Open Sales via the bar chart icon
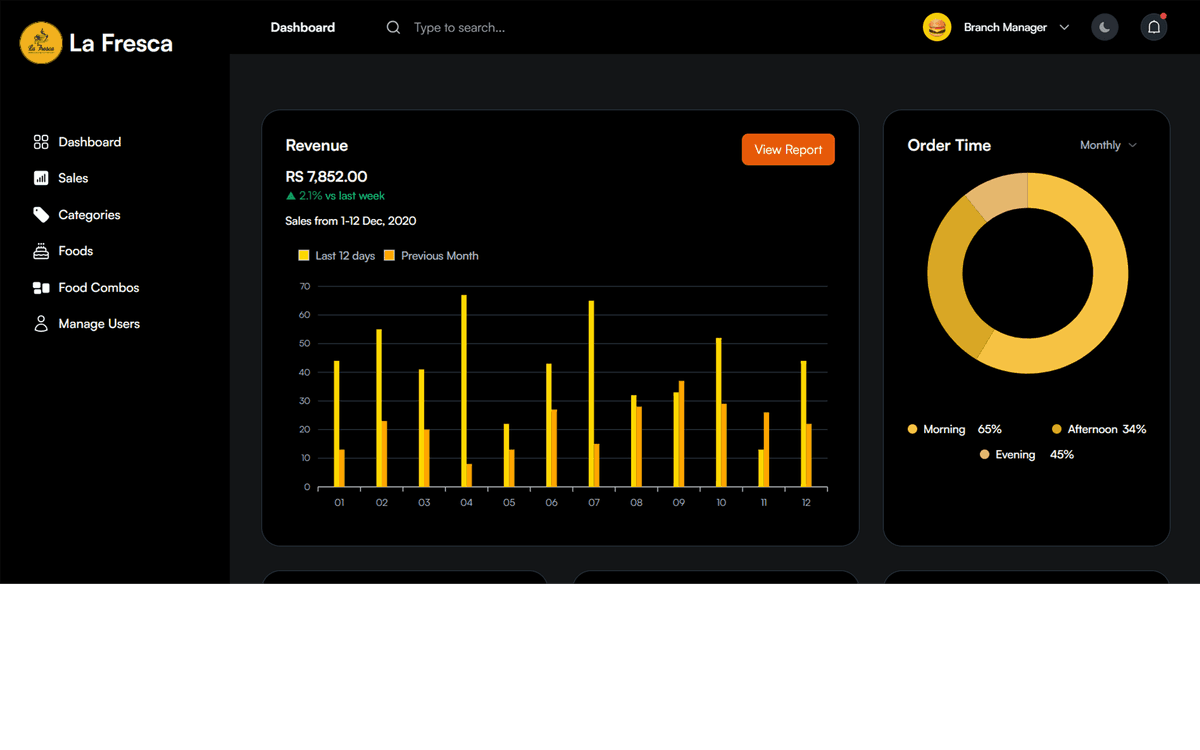Screen dimensions: 1200x750 pyautogui.click(x=41, y=178)
